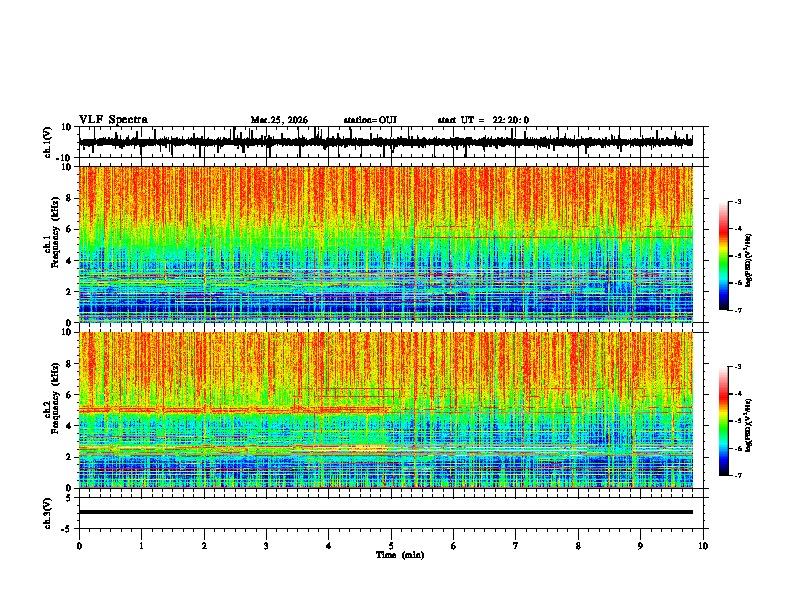Click the time axis tick label "4"
This screenshot has height=612, width=792.
(328, 546)
